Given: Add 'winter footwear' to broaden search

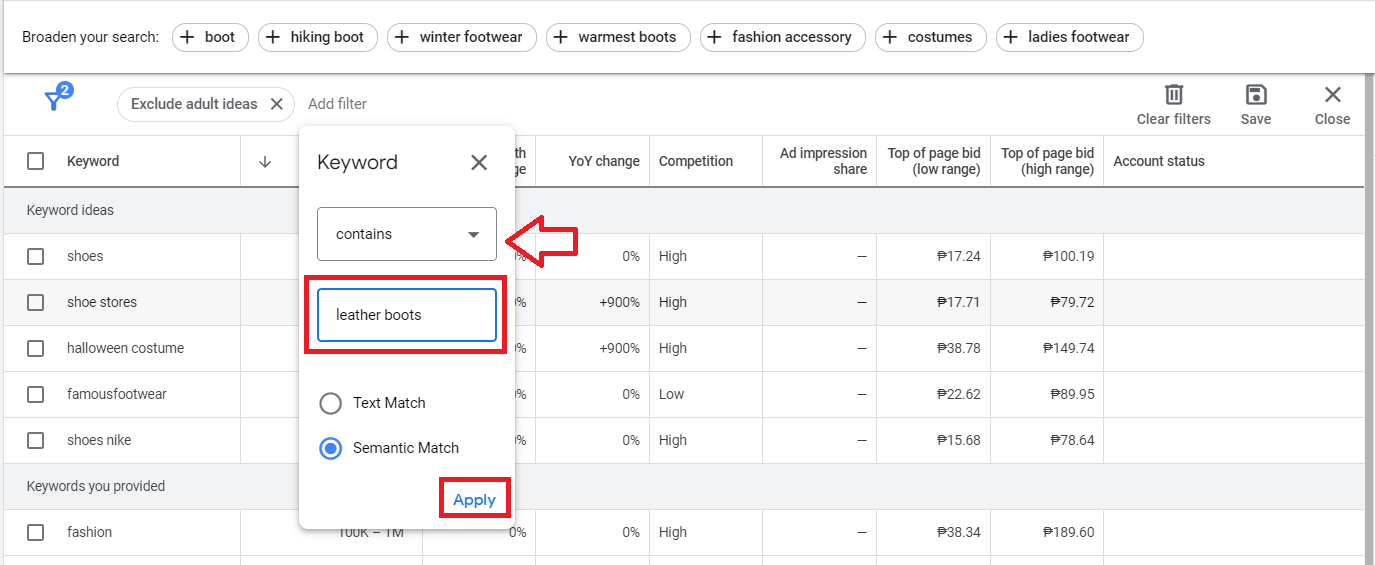Looking at the screenshot, I should [462, 37].
